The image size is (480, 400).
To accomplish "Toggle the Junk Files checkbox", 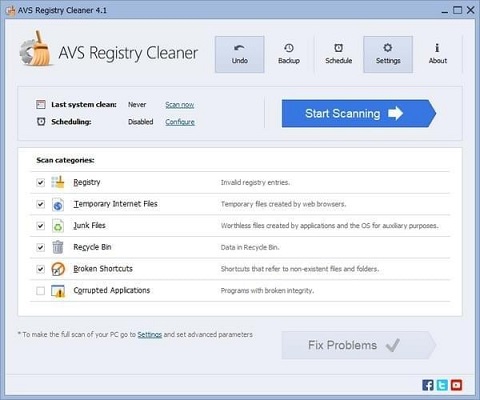I will 40,226.
